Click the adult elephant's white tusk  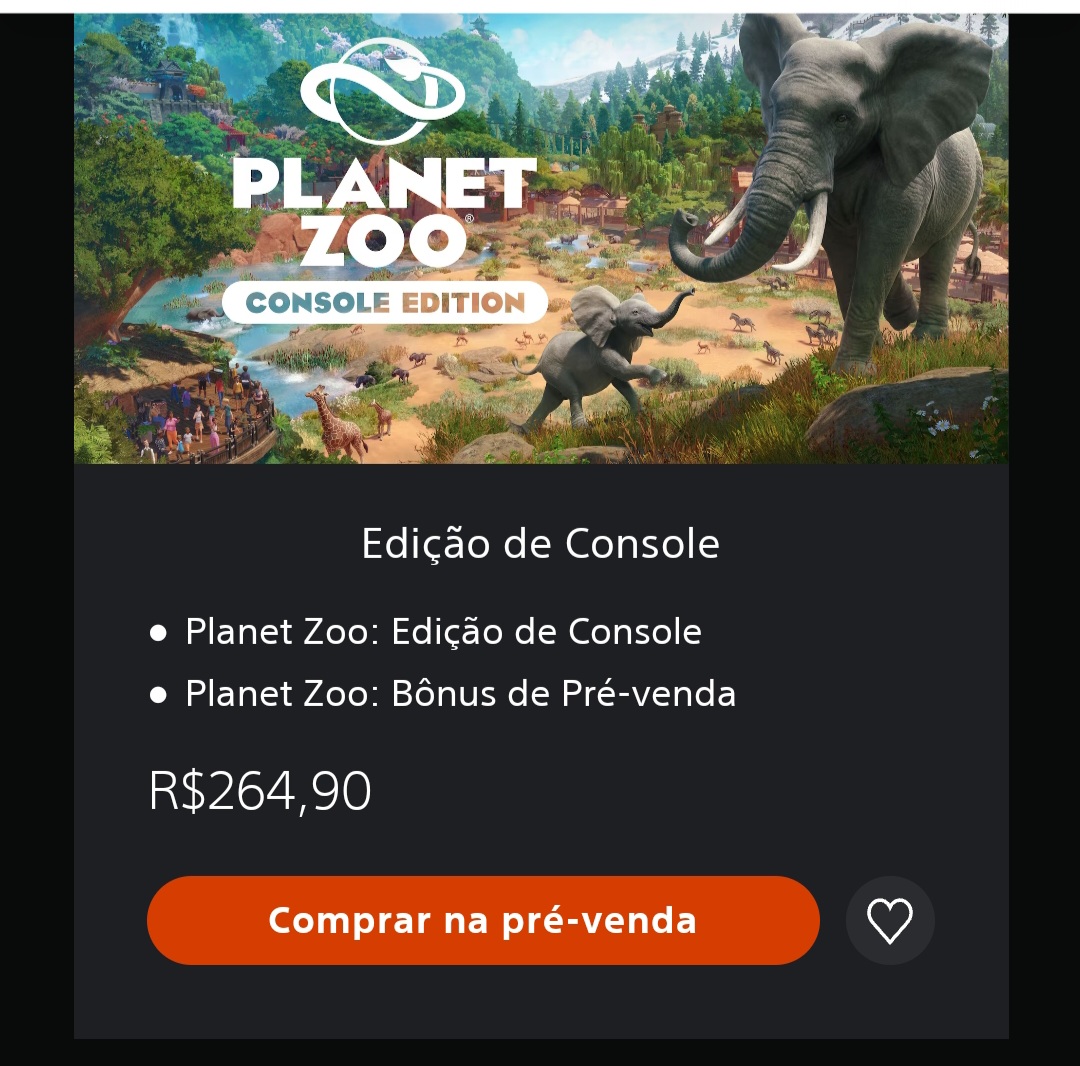pyautogui.click(x=811, y=234)
